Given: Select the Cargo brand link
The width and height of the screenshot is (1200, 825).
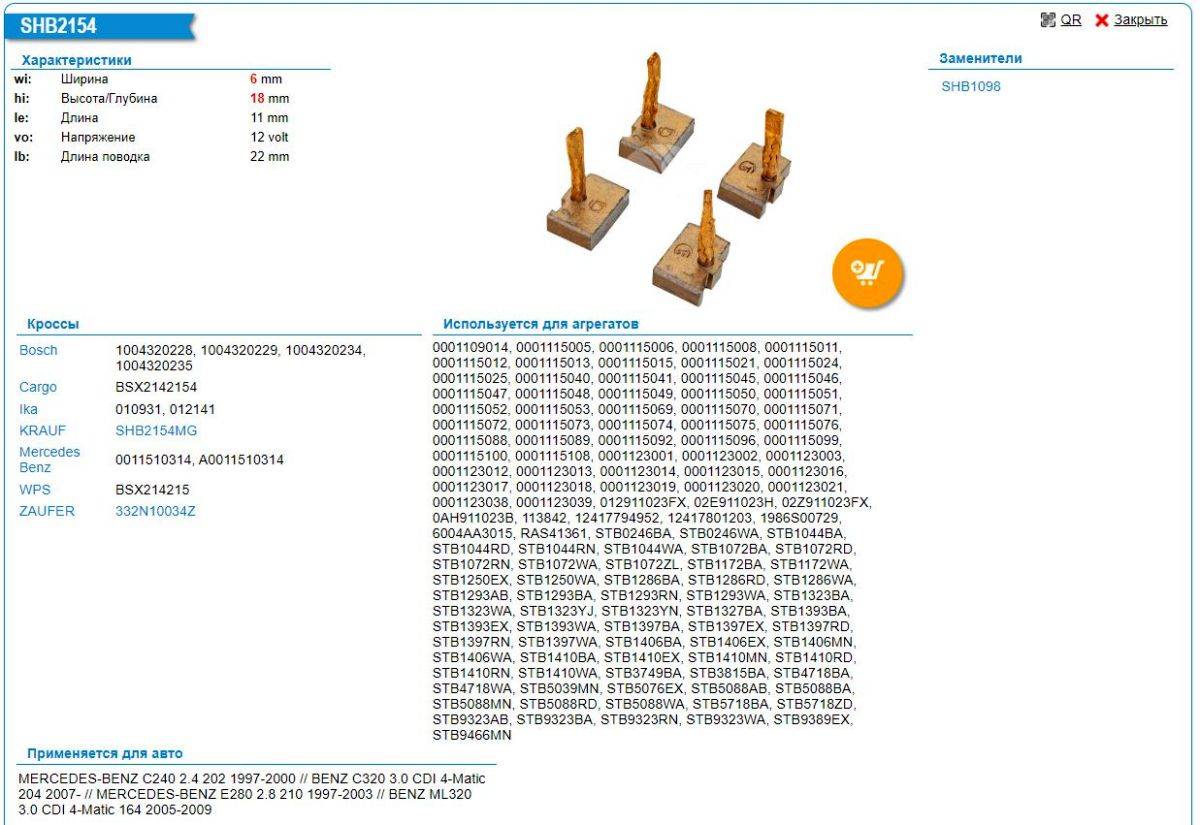Looking at the screenshot, I should [x=38, y=387].
